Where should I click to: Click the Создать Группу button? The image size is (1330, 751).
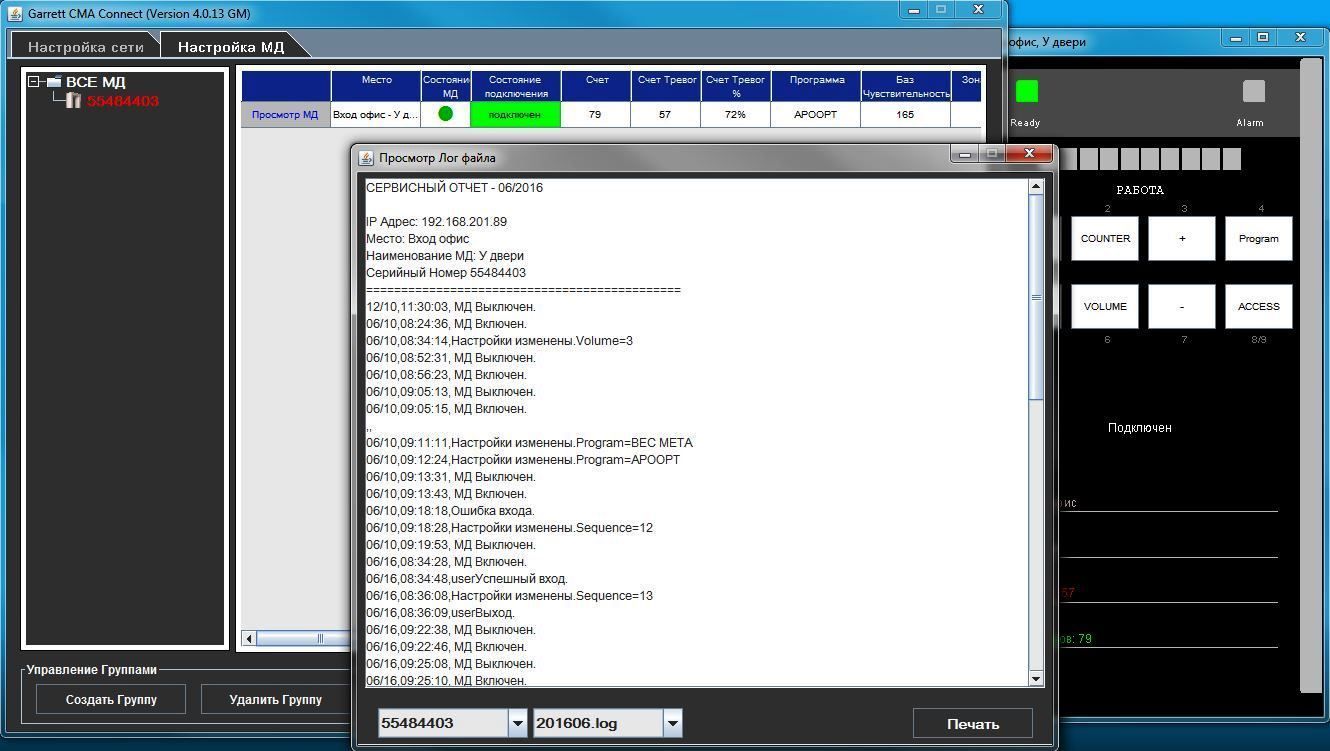pyautogui.click(x=111, y=700)
